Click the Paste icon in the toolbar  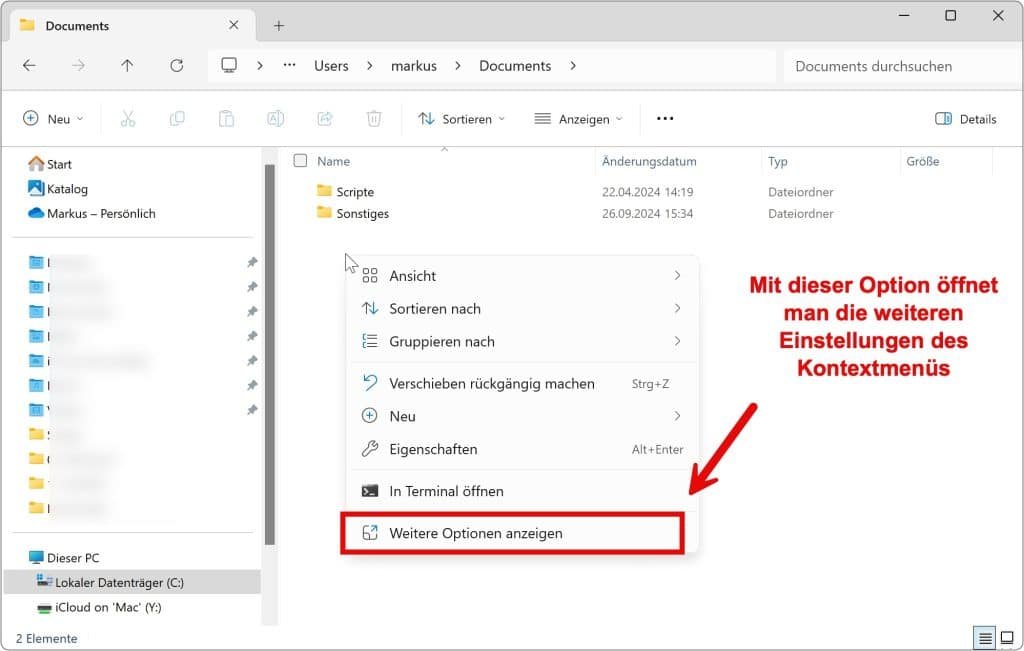(x=226, y=118)
